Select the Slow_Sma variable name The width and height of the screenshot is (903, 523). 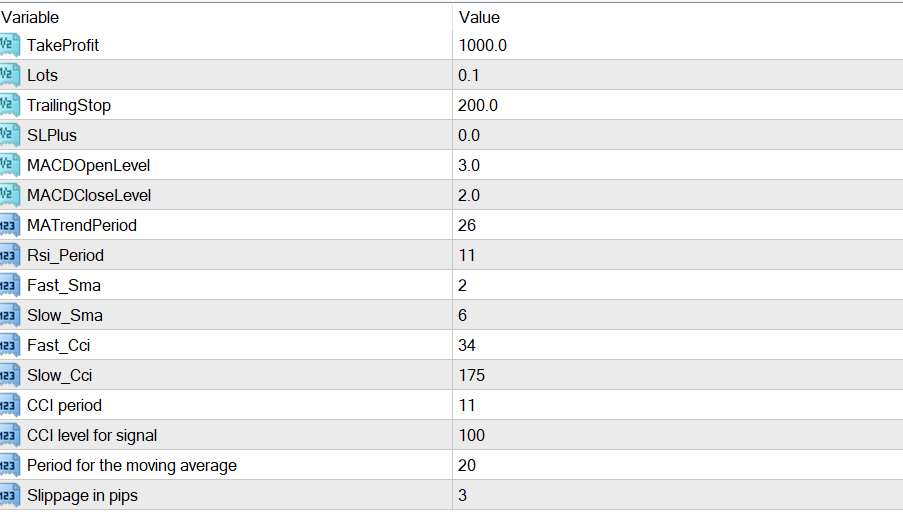[x=65, y=315]
